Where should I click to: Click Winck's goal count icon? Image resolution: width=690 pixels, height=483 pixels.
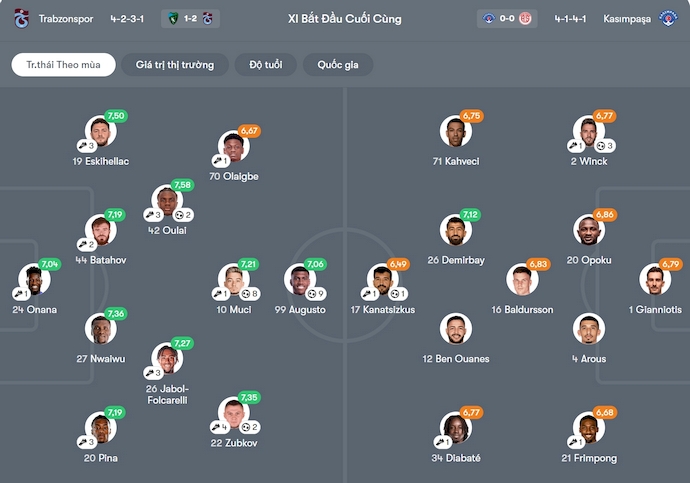point(603,146)
